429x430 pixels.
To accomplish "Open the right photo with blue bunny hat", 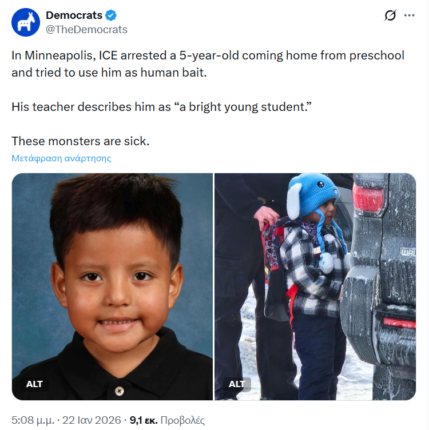I will click(315, 286).
